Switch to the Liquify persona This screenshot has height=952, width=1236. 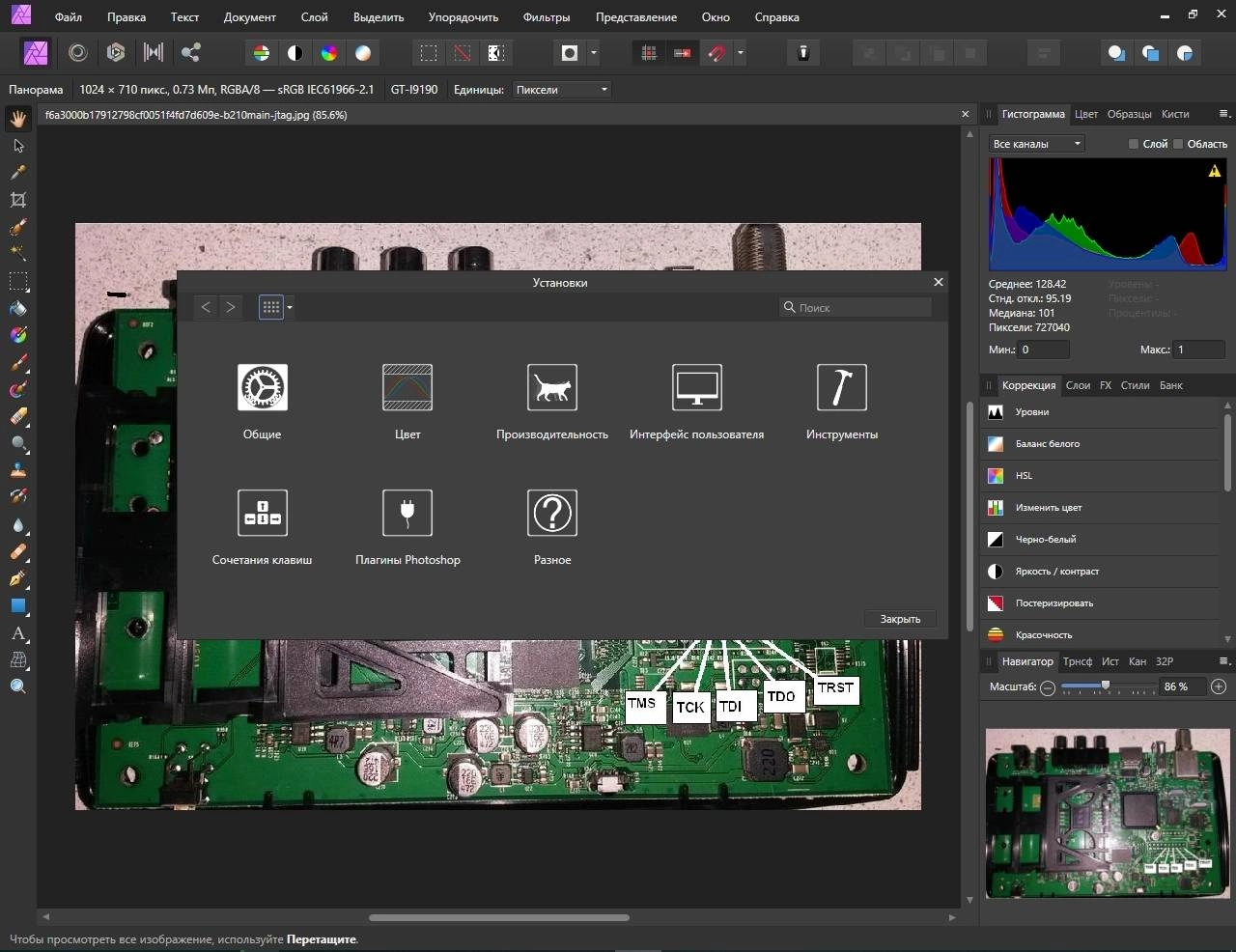(x=78, y=53)
